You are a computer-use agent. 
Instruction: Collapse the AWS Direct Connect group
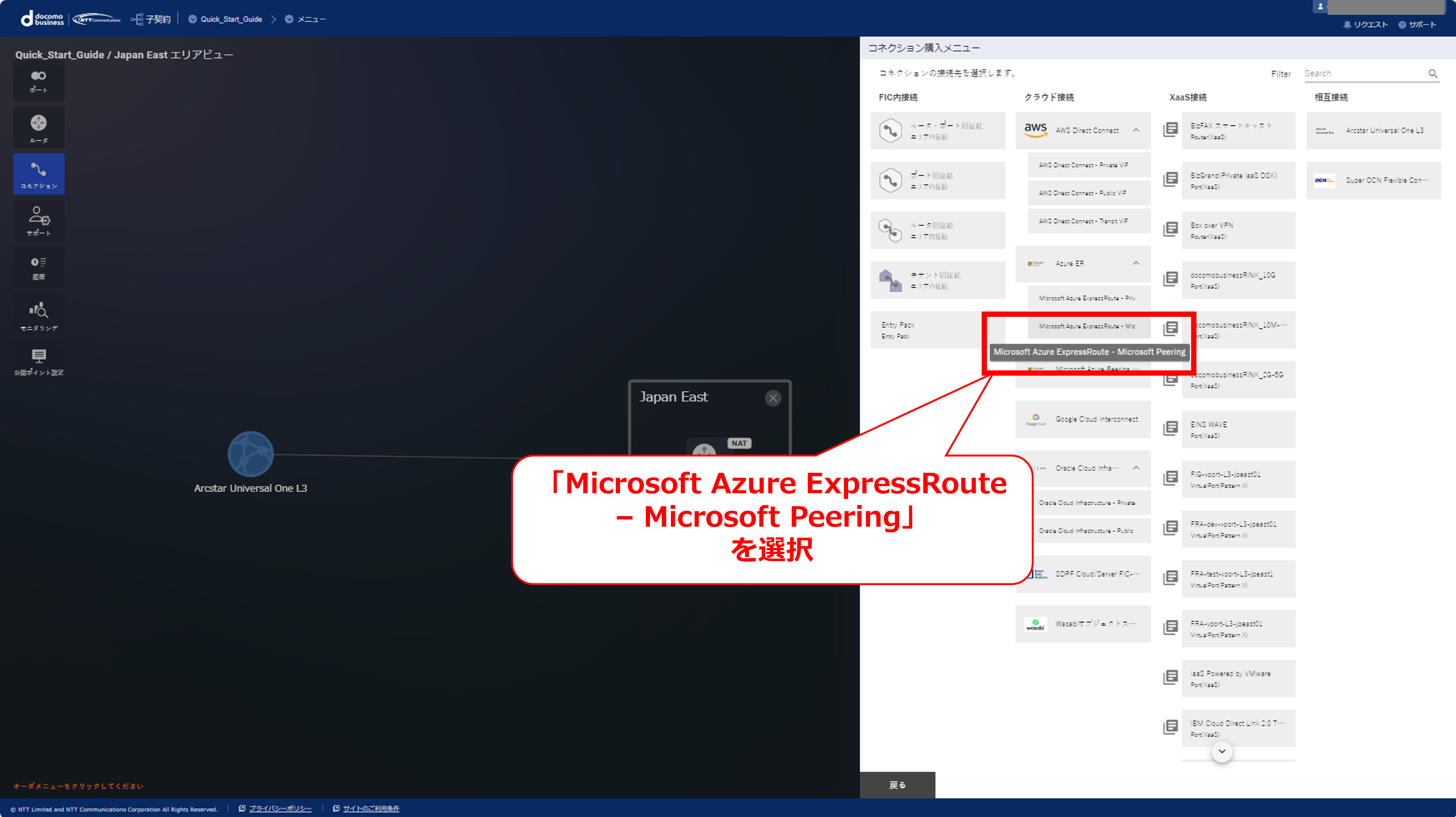coord(1136,130)
